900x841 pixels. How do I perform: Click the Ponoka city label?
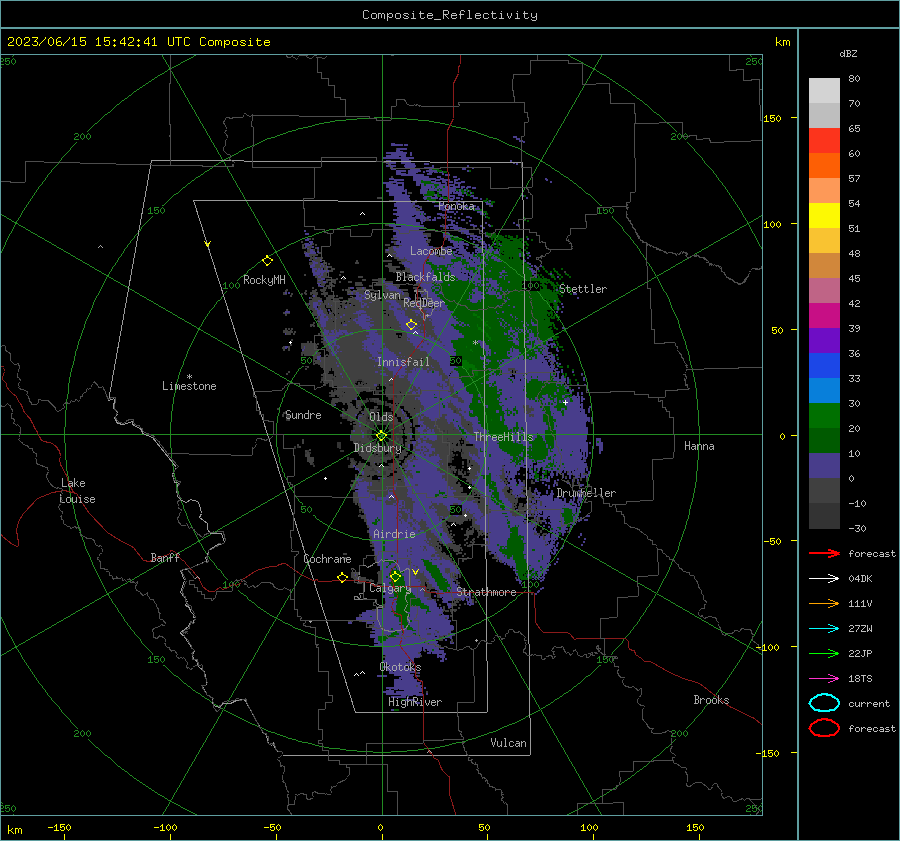point(456,206)
